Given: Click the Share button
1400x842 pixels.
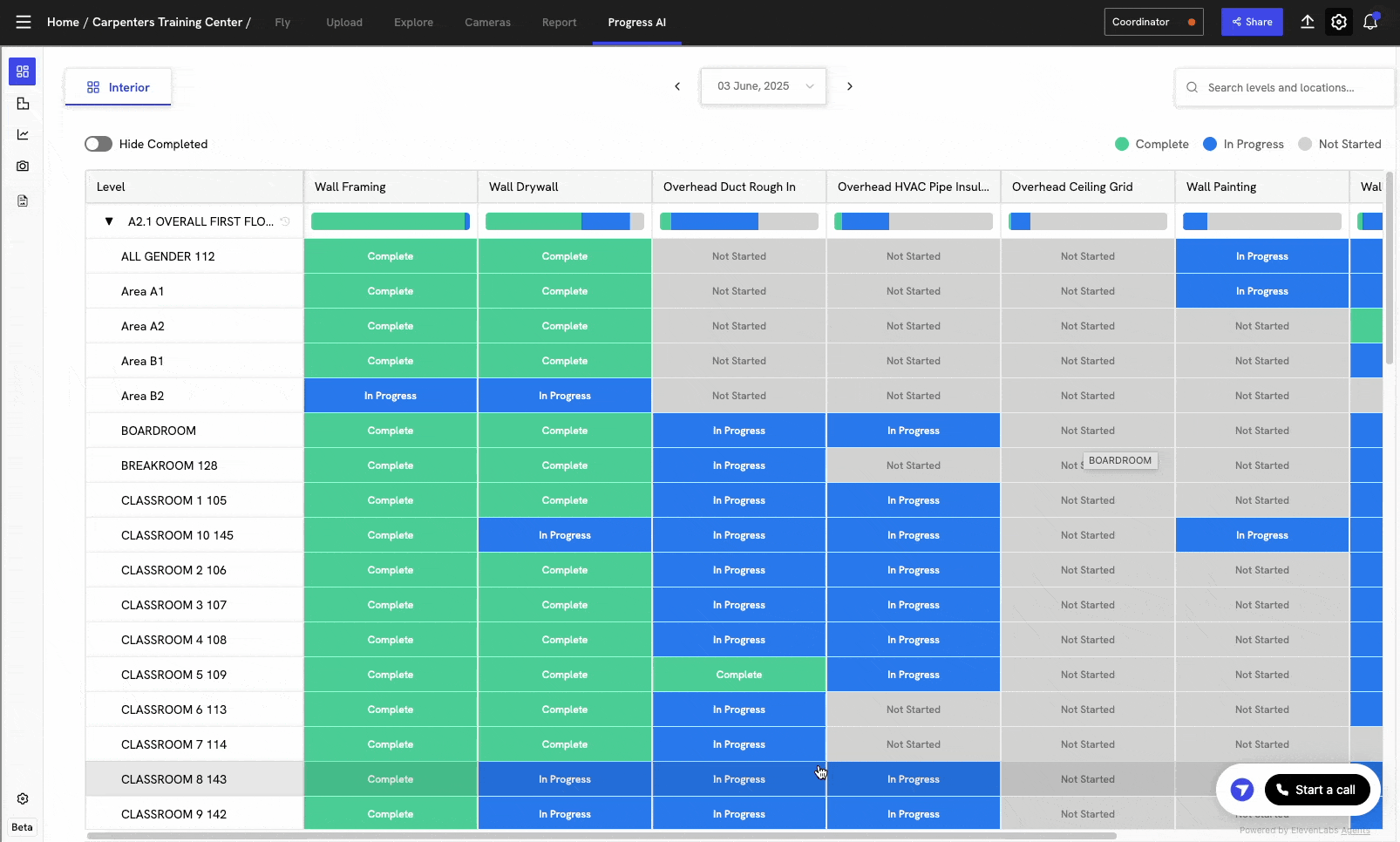Looking at the screenshot, I should (1253, 21).
